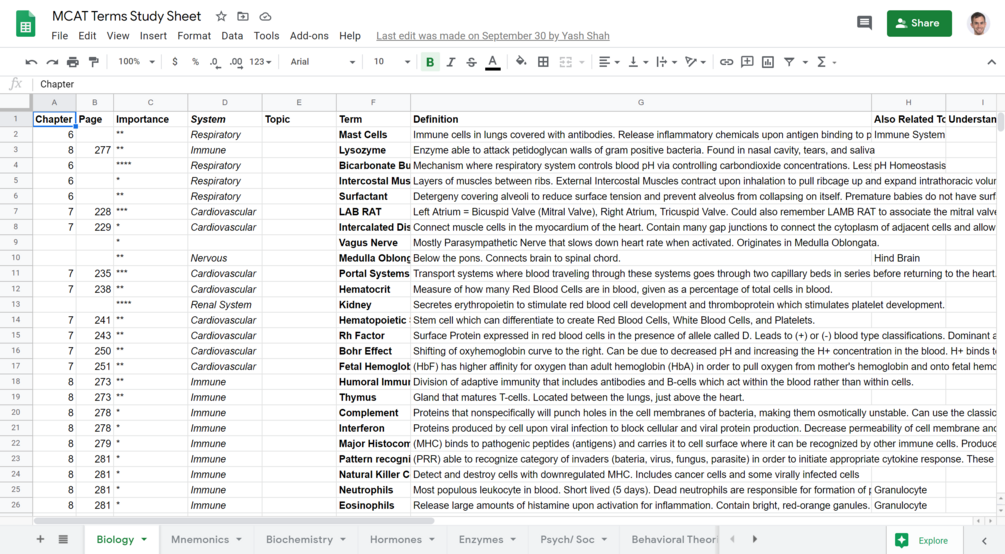Open the Arial font dropdown
The image size is (1005, 554).
322,62
